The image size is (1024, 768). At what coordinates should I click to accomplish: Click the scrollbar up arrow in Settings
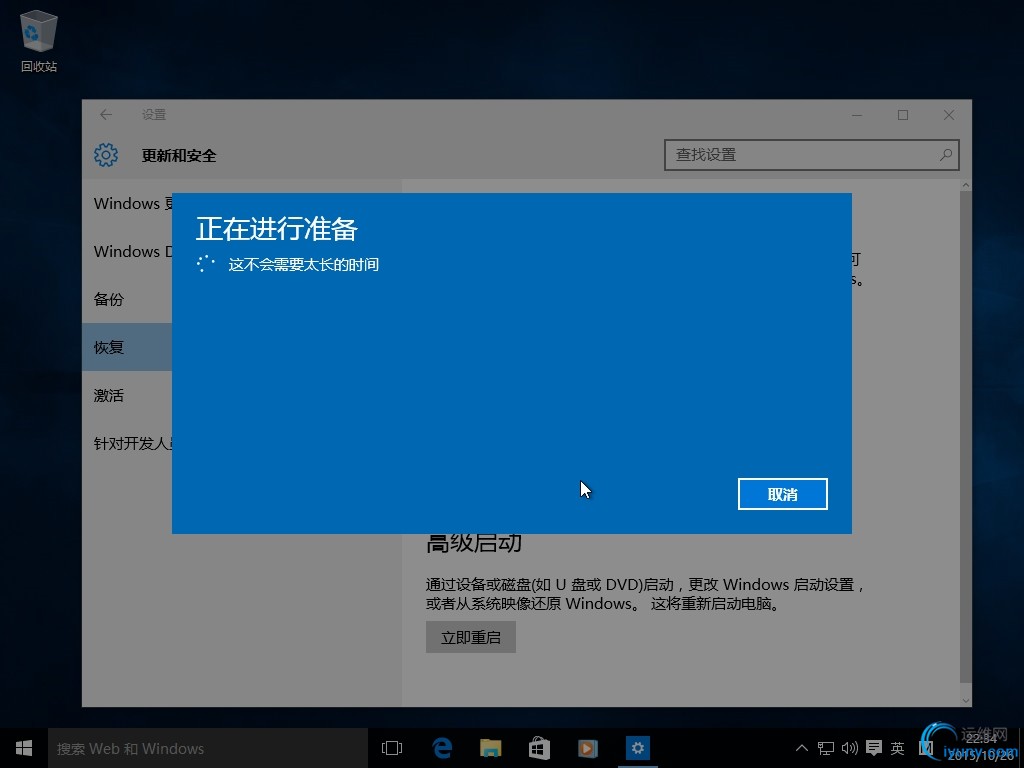click(x=966, y=186)
